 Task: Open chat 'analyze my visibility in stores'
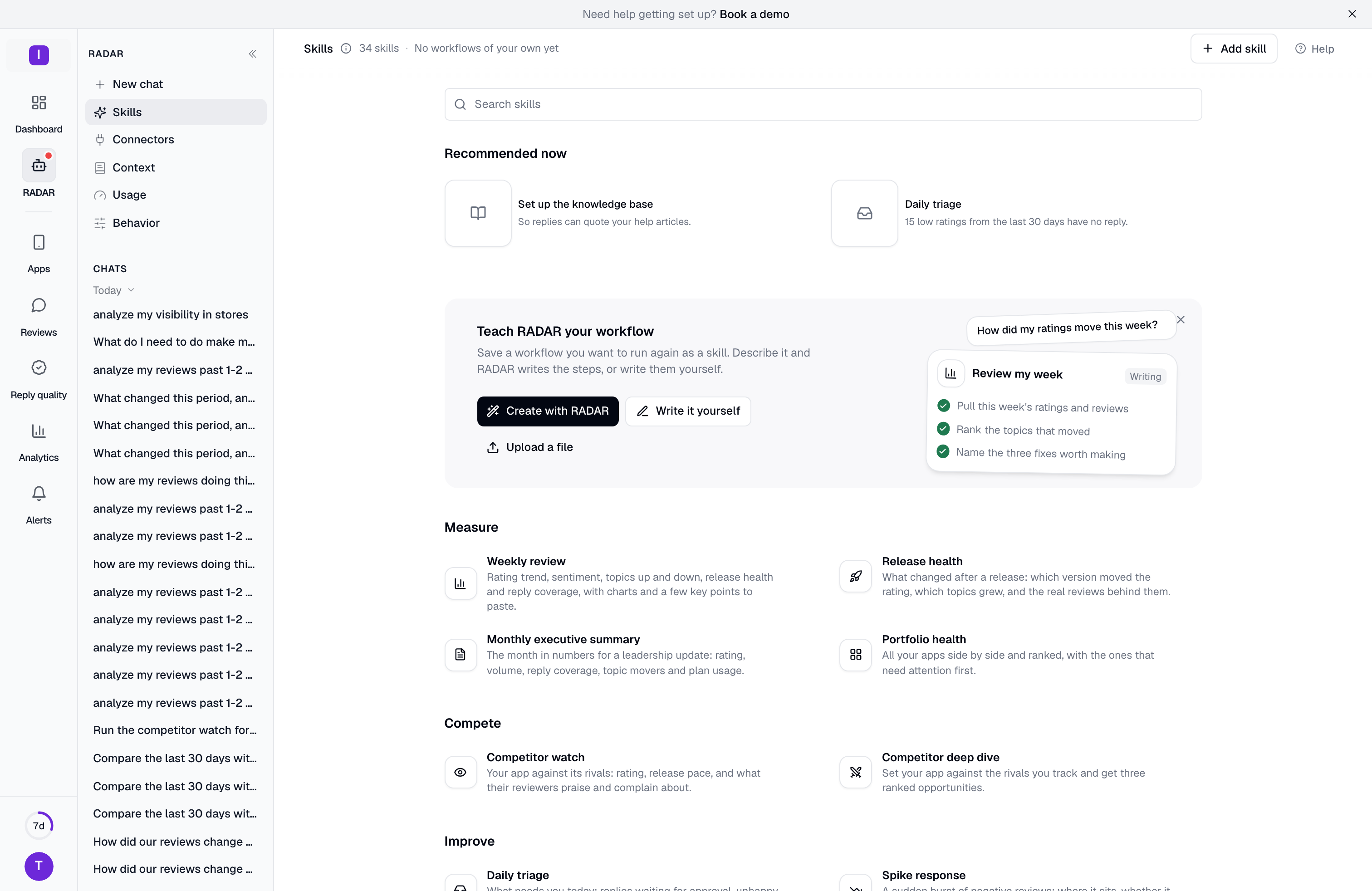pos(171,315)
